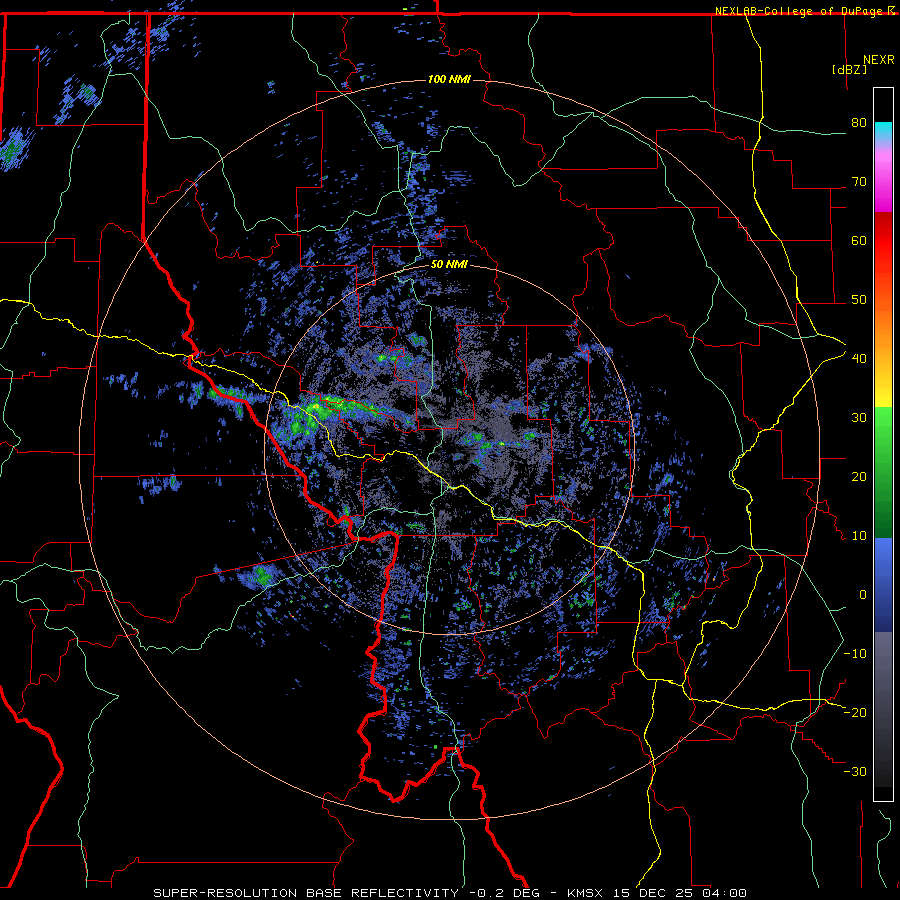Click the 100 NMI range ring label

click(449, 79)
